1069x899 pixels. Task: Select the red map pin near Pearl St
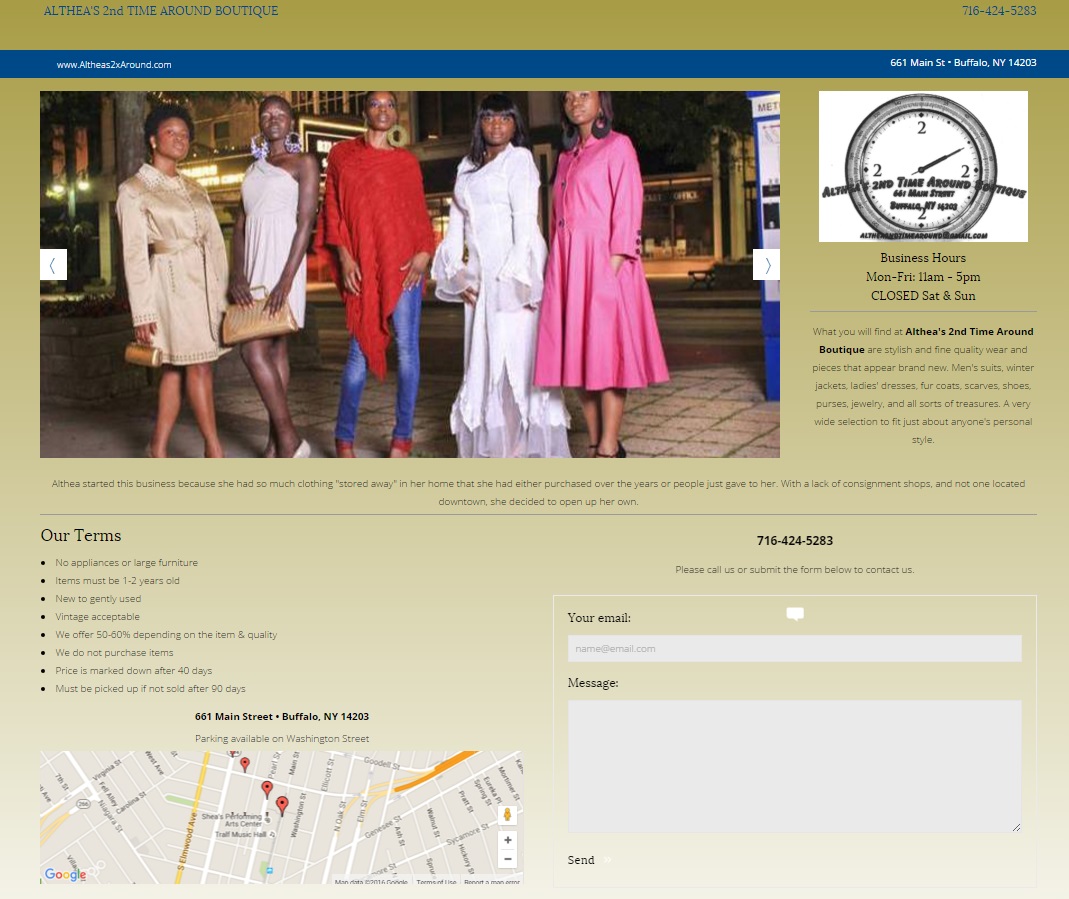tap(245, 764)
